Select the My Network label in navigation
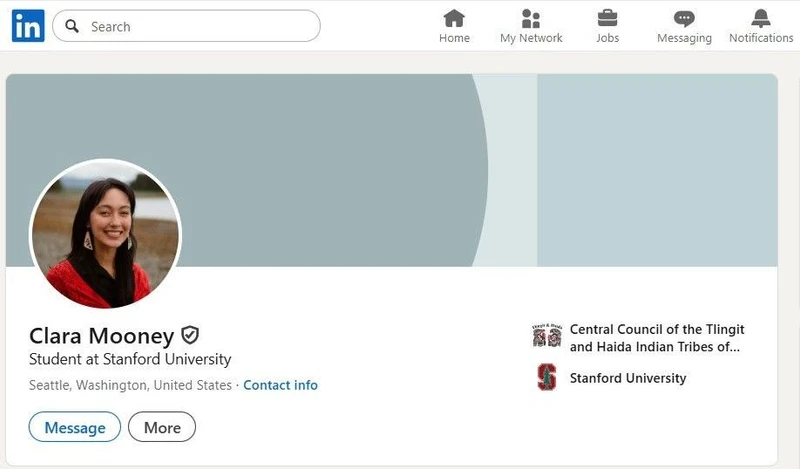This screenshot has width=800, height=469. coord(531,38)
